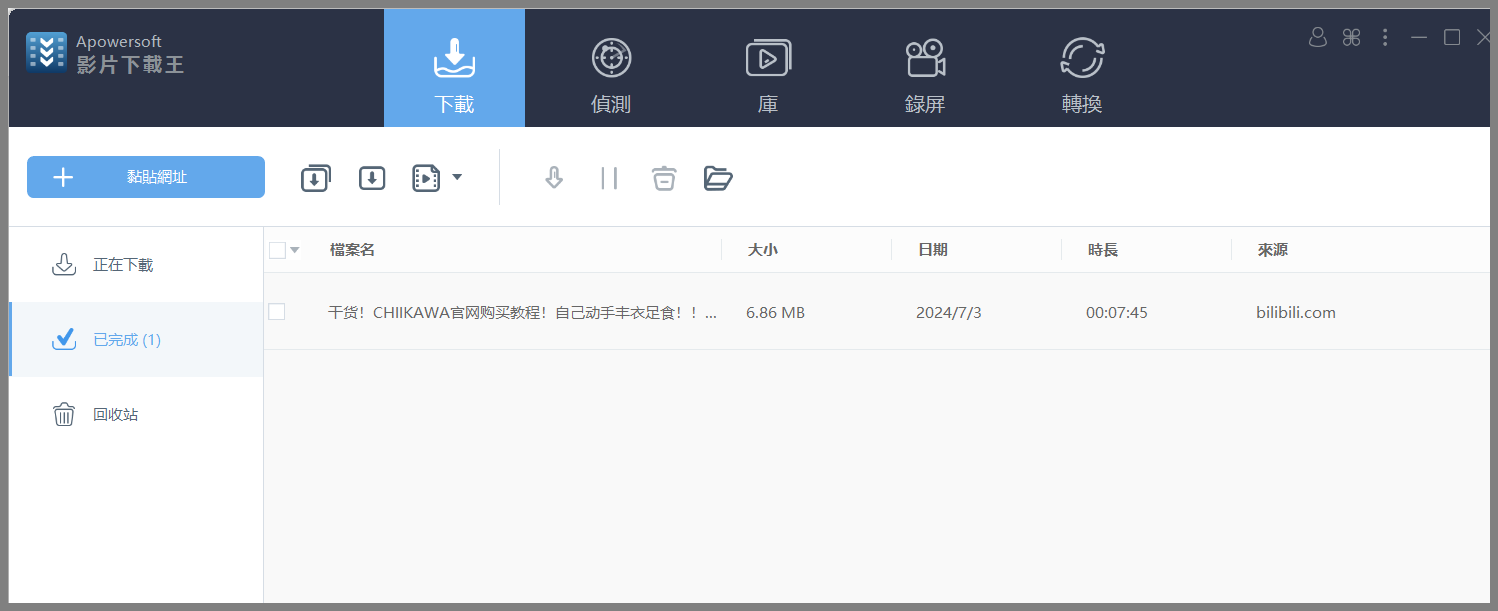Click the resume download arrow icon
Image resolution: width=1498 pixels, height=611 pixels.
553,177
